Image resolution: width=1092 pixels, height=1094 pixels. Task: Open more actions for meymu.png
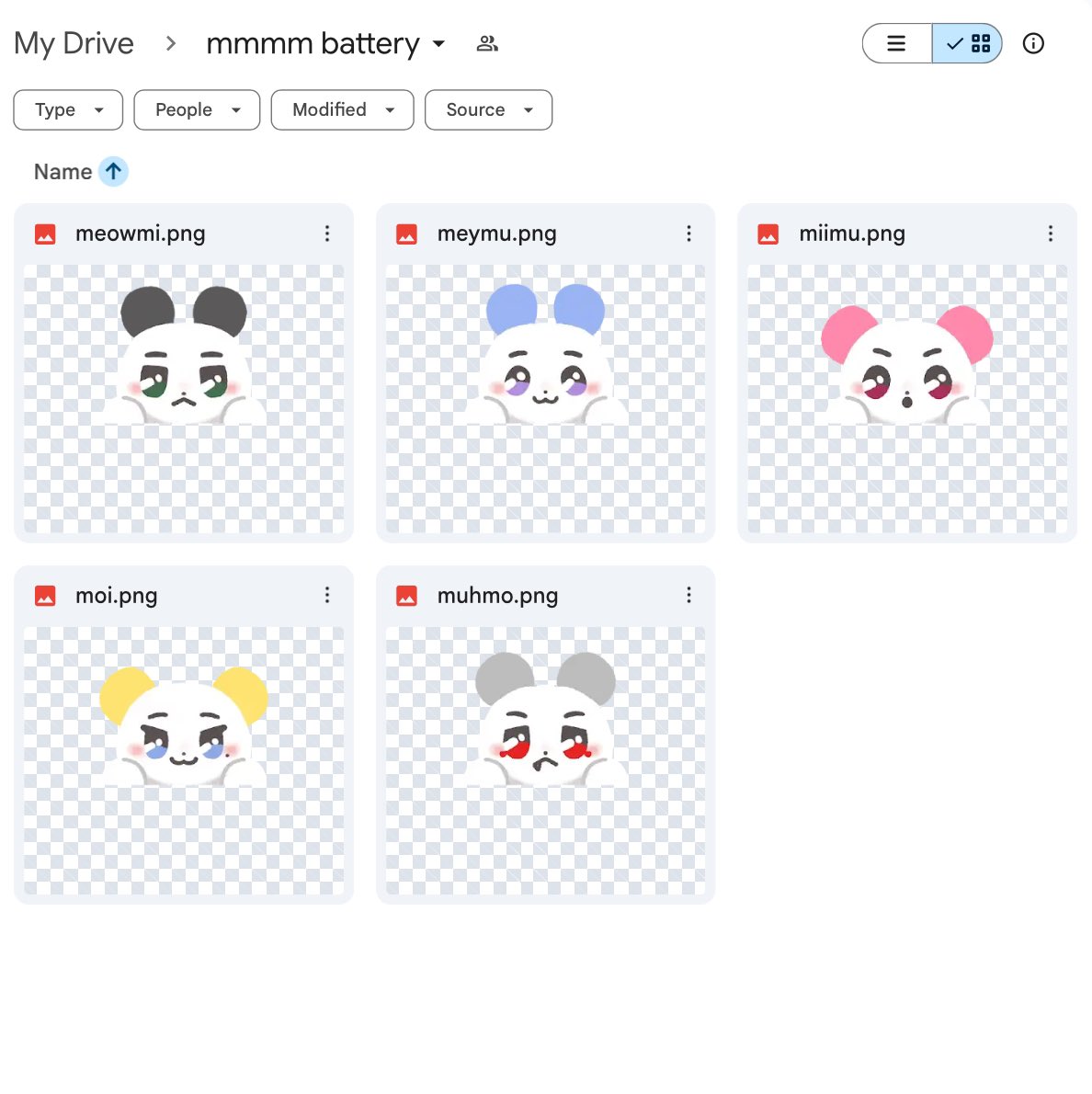coord(688,234)
